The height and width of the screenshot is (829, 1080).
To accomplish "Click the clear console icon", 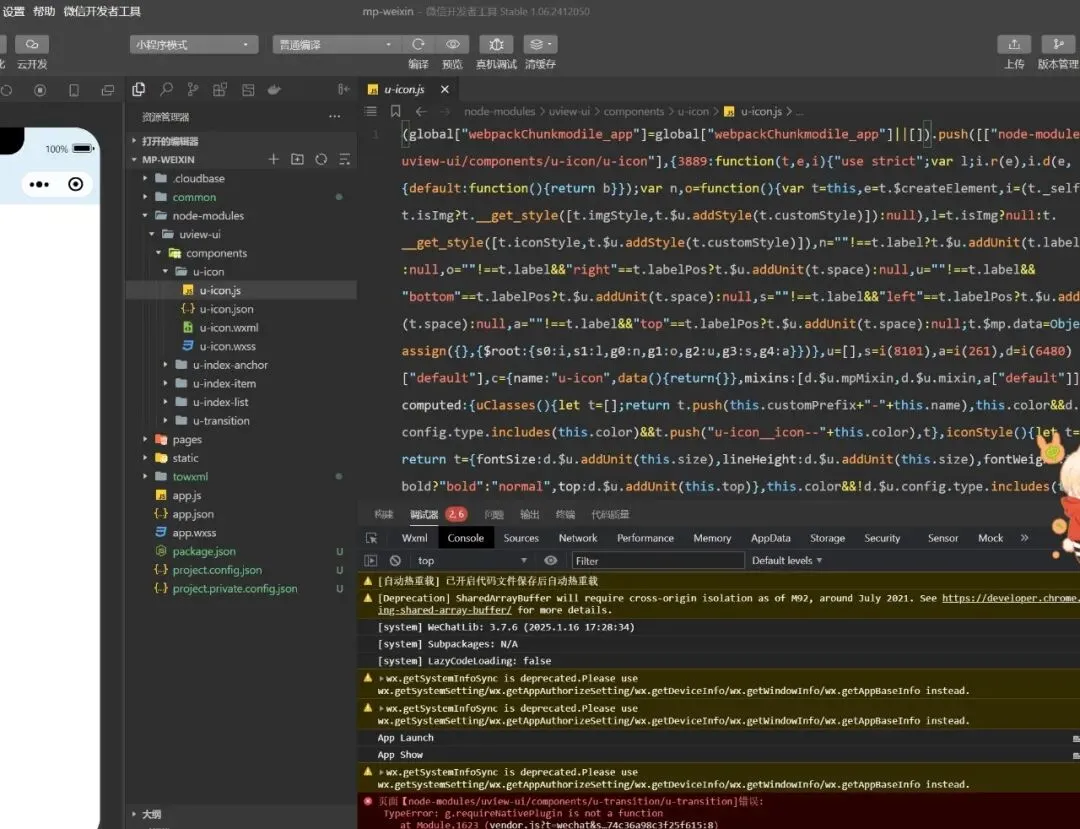I will click(395, 560).
